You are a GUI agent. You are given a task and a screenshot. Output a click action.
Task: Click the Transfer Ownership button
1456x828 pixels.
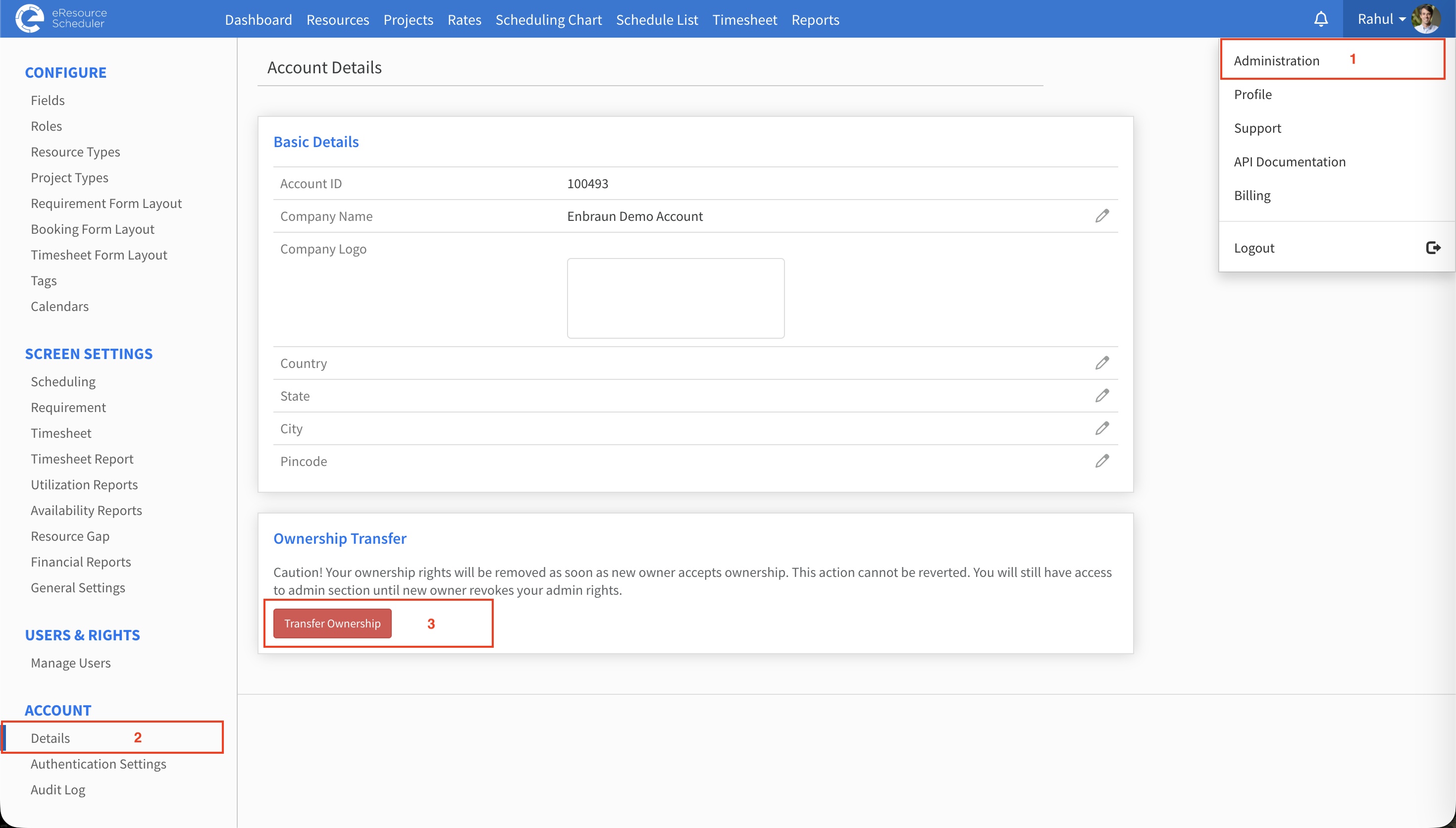332,623
